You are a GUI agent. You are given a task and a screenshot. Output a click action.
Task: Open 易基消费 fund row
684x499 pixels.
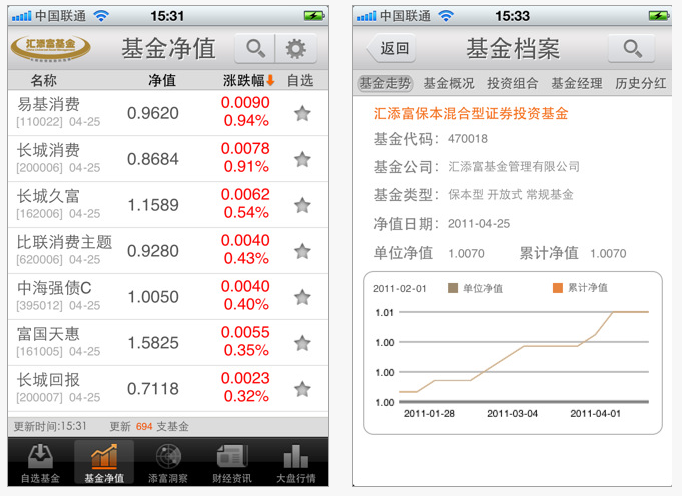coord(168,113)
